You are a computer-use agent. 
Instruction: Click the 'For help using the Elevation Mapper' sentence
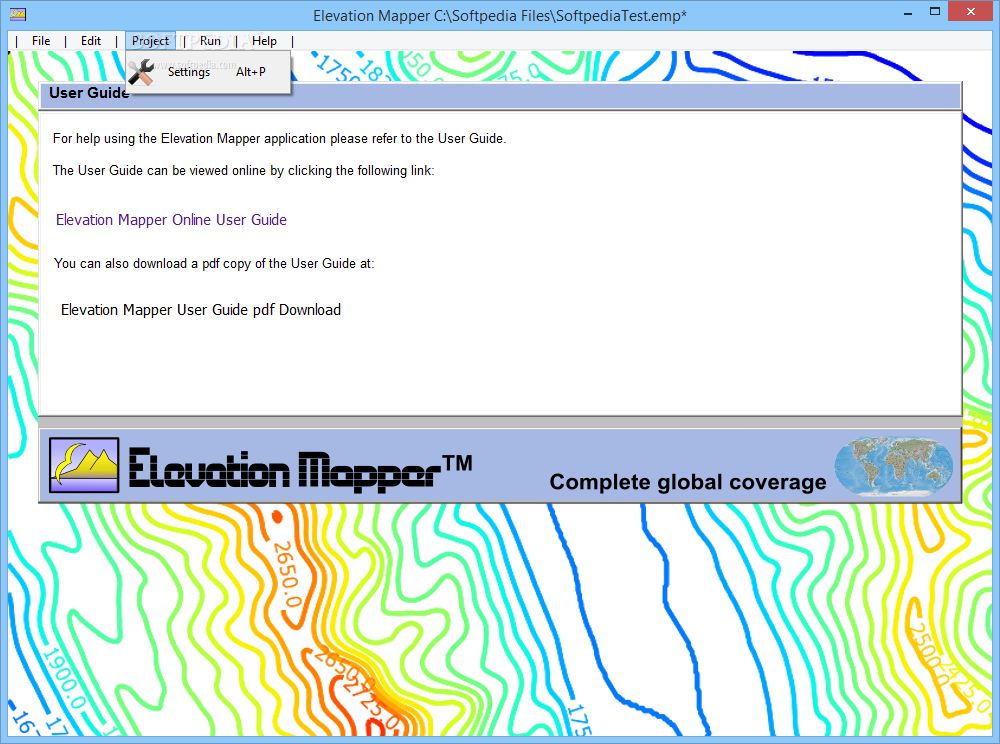pos(279,138)
